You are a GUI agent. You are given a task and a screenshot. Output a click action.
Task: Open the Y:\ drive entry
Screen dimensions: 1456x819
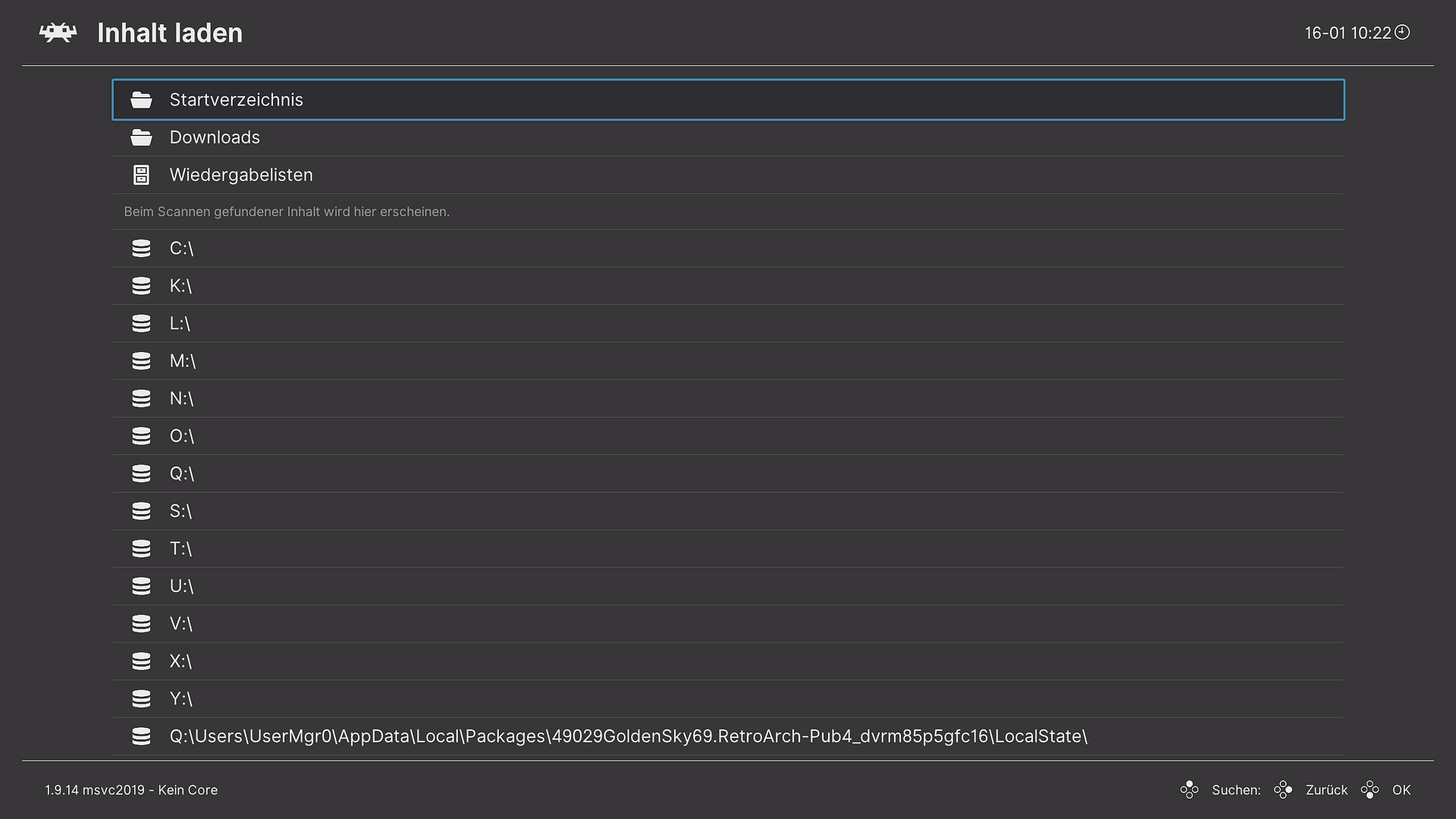[180, 699]
